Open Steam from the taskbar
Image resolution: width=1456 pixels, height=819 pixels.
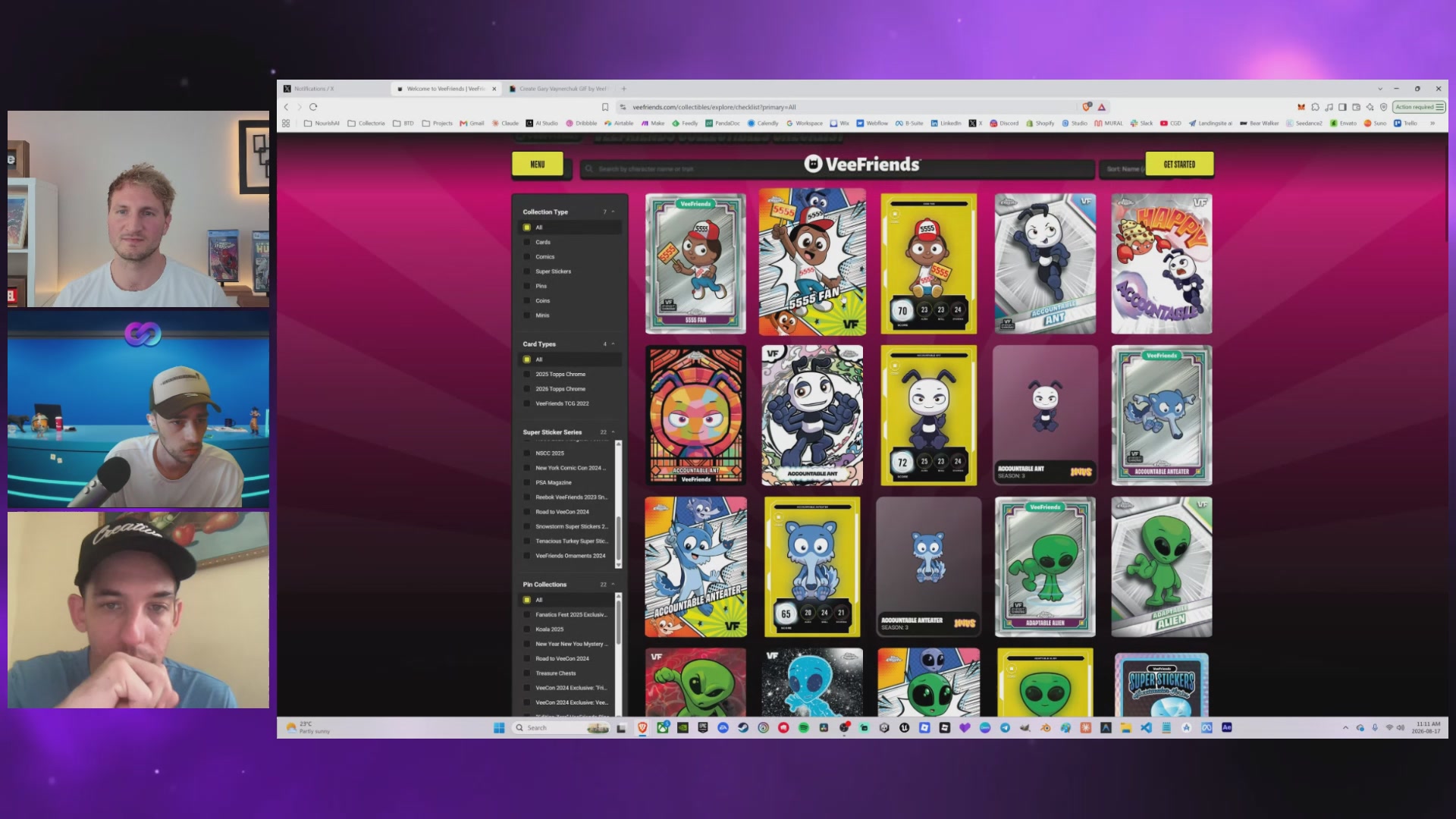743,728
